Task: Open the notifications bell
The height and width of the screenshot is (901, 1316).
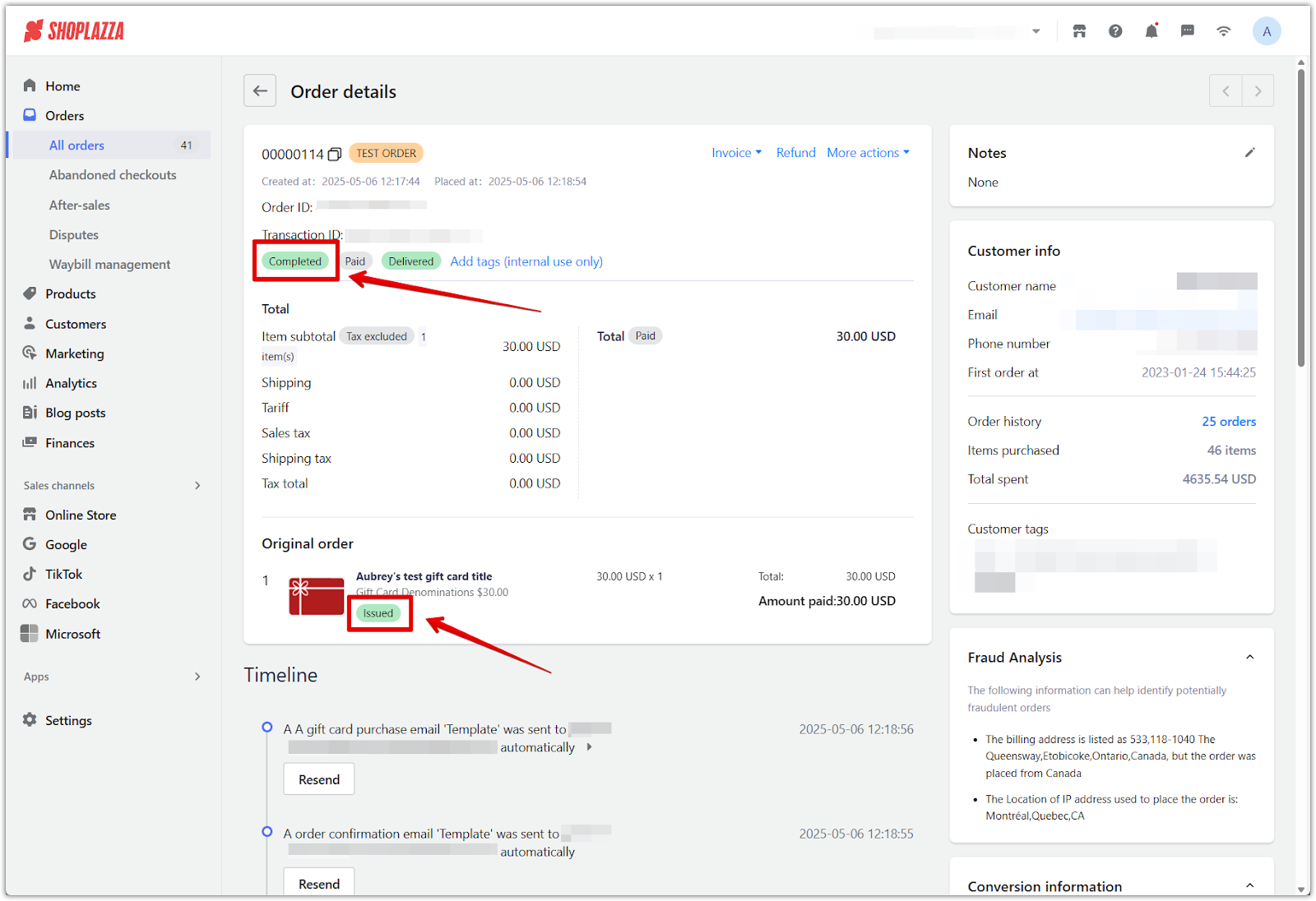Action: [1151, 31]
